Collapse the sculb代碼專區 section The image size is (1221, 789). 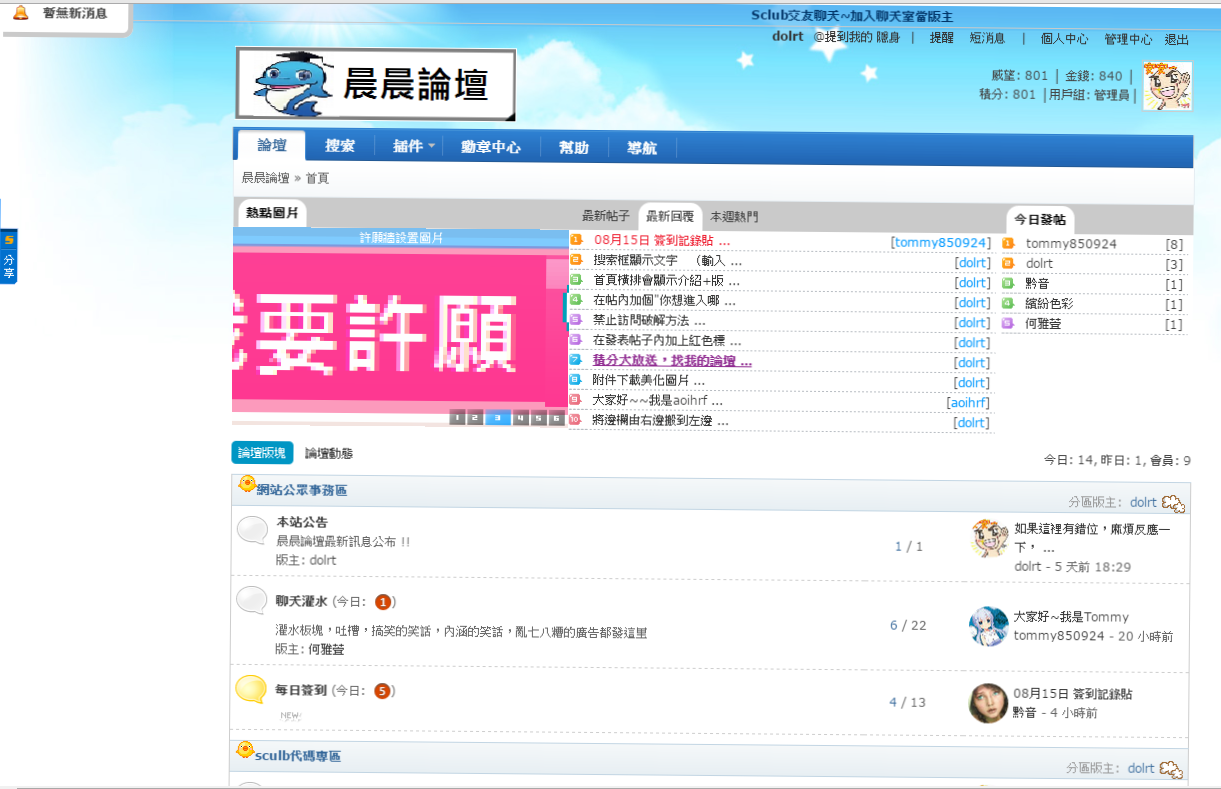point(1173,769)
